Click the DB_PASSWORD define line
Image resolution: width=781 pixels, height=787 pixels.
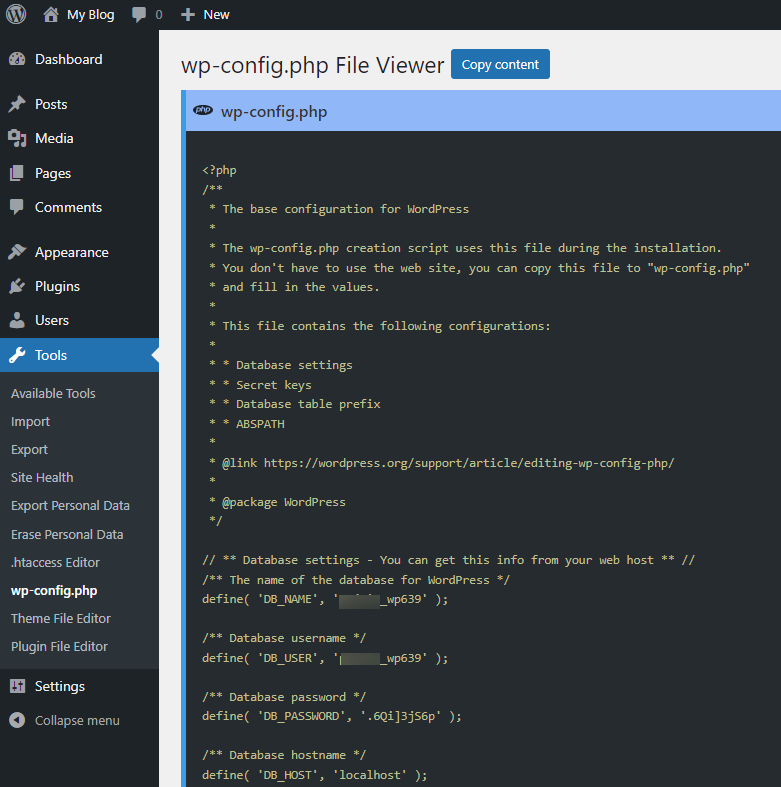click(332, 716)
